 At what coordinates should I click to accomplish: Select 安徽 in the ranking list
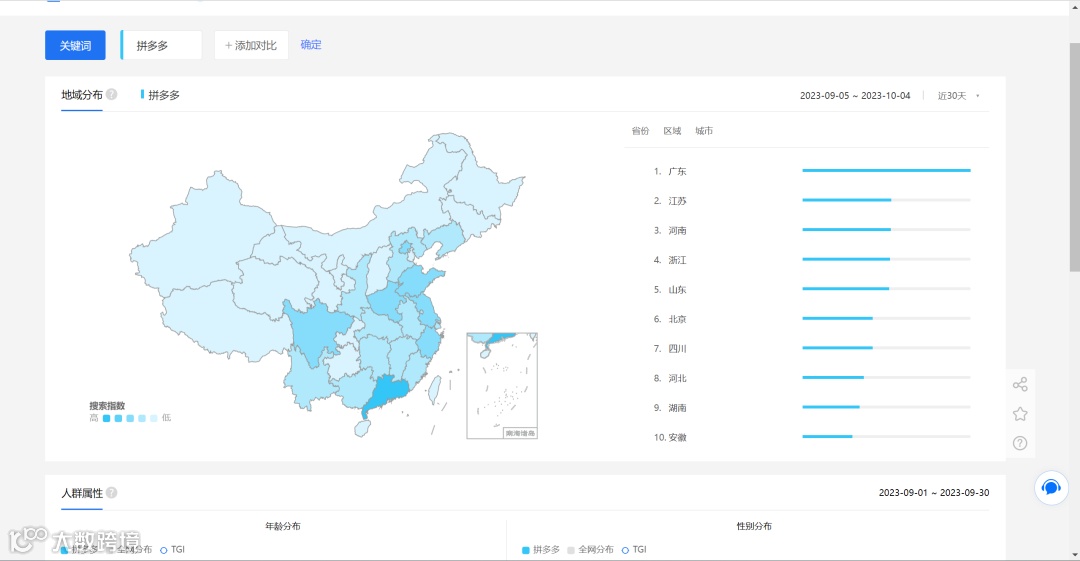click(x=677, y=438)
